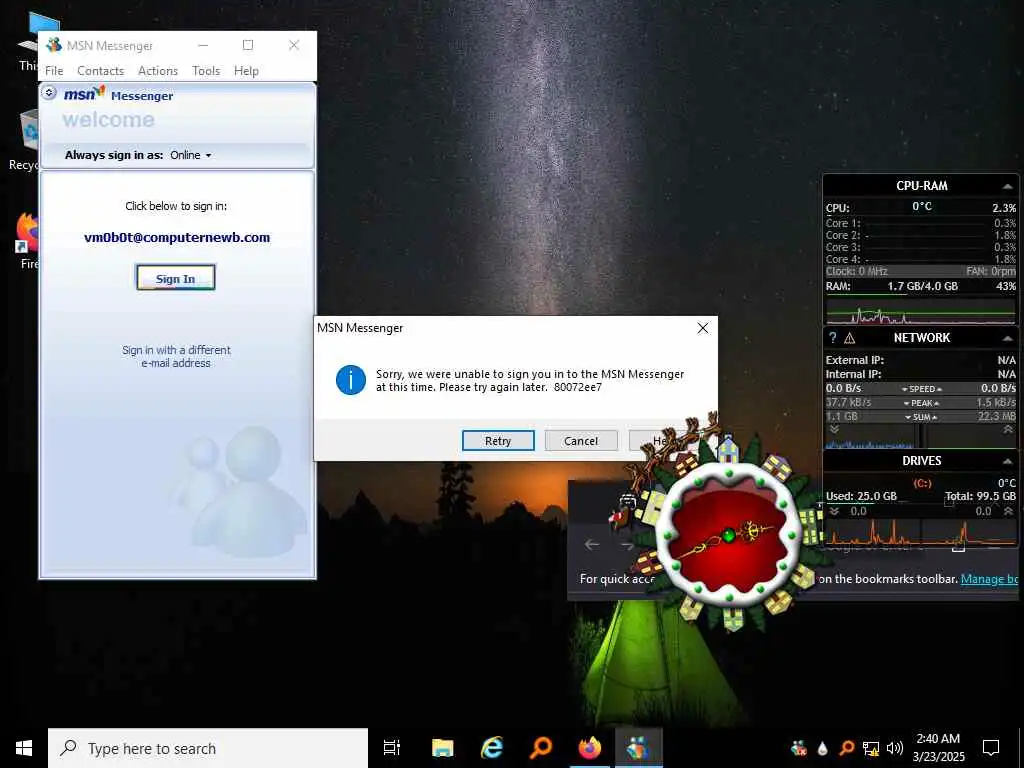Collapse the CPU-RAM gadget section
This screenshot has width=1024, height=768.
1007,186
